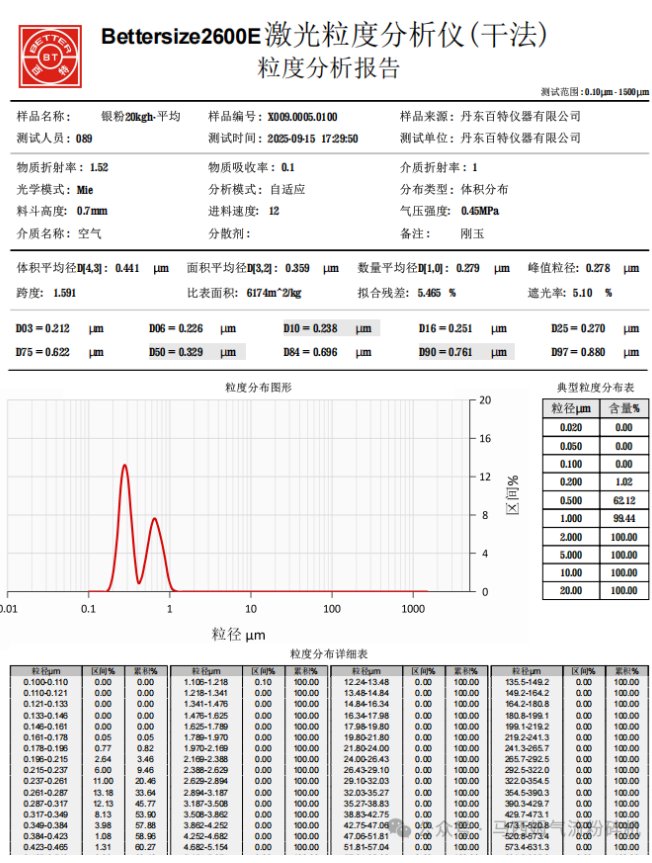The height and width of the screenshot is (863, 652).
Task: Click the taller red peak on chart
Action: coord(125,468)
